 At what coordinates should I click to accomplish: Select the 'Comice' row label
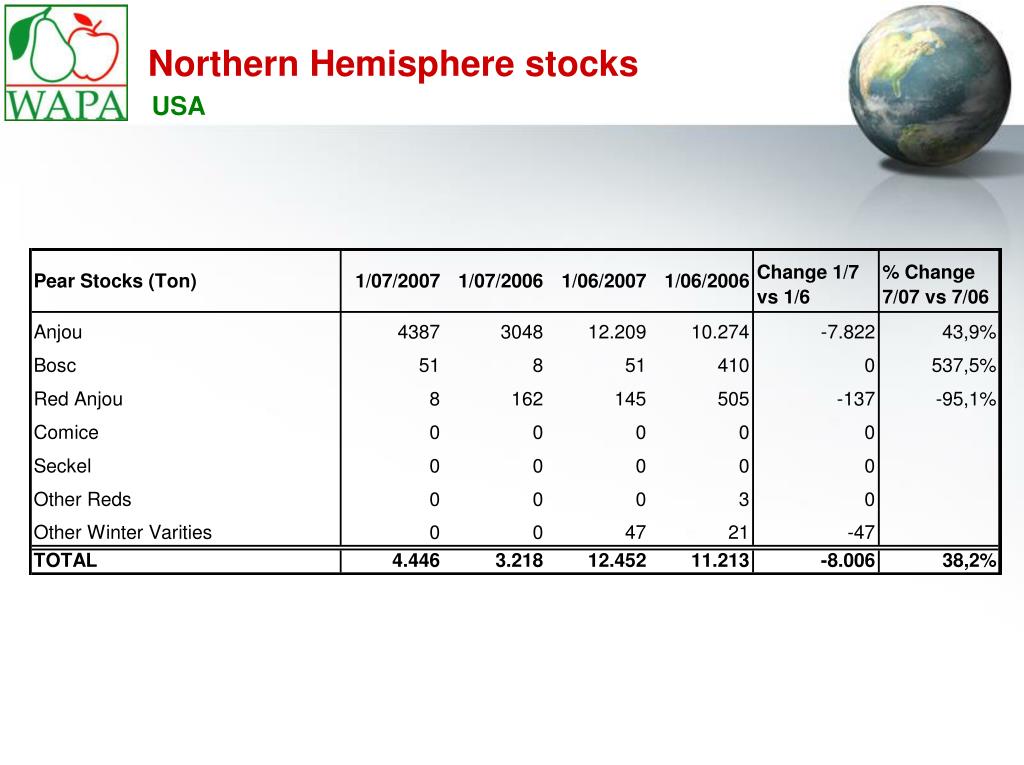click(66, 432)
